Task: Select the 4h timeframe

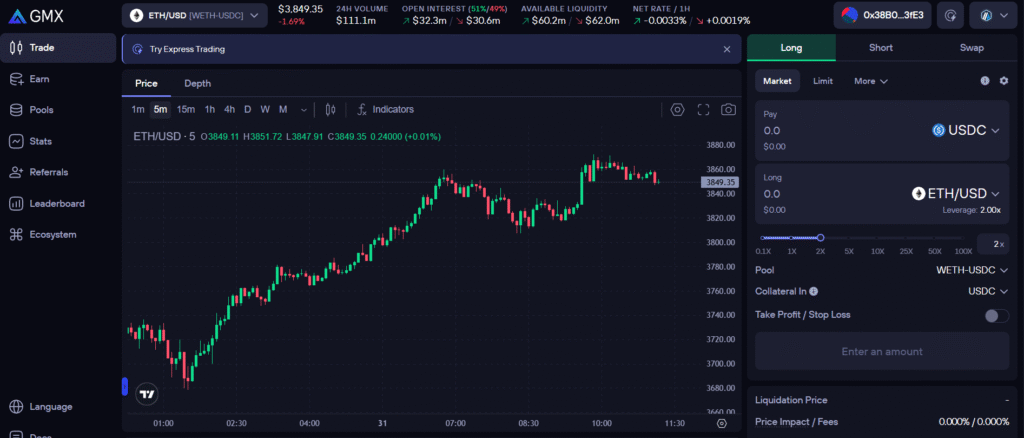Action: 229,110
